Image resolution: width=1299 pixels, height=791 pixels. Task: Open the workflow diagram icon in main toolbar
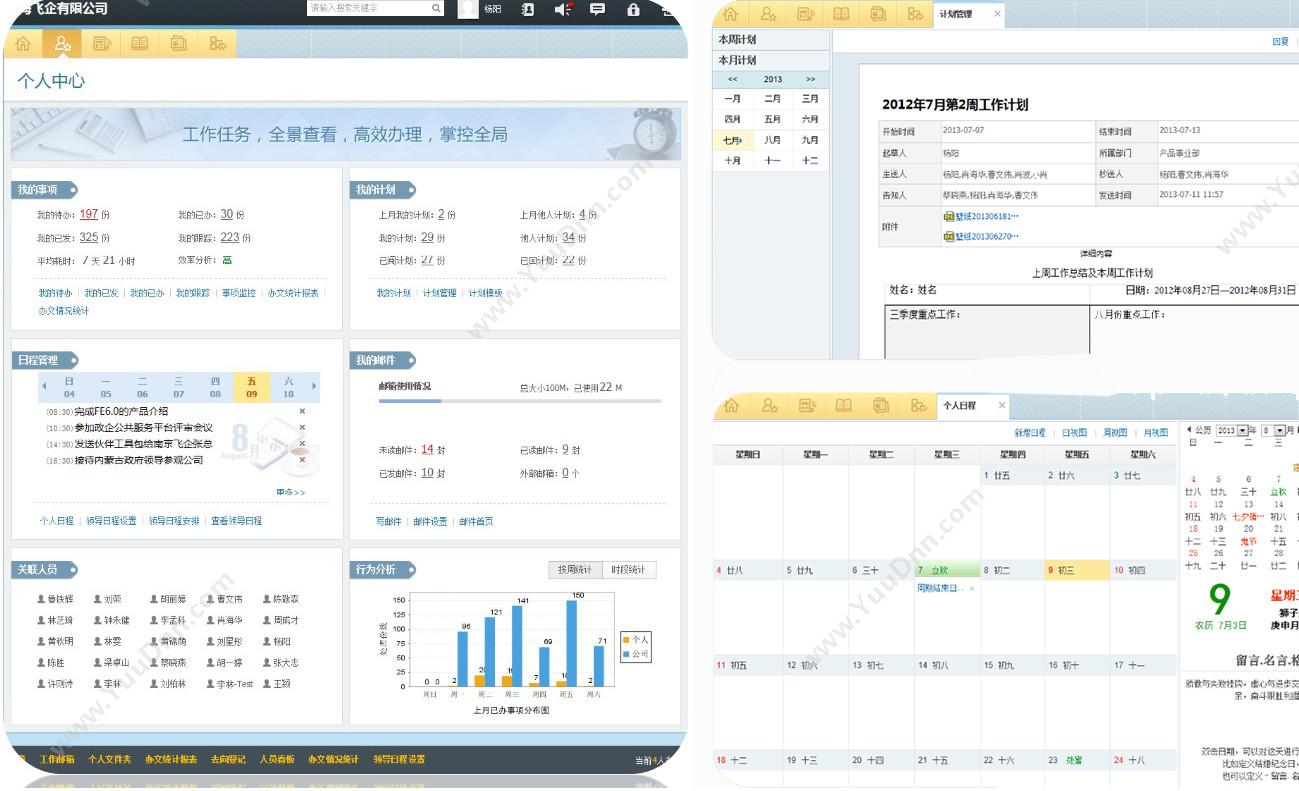click(x=217, y=43)
